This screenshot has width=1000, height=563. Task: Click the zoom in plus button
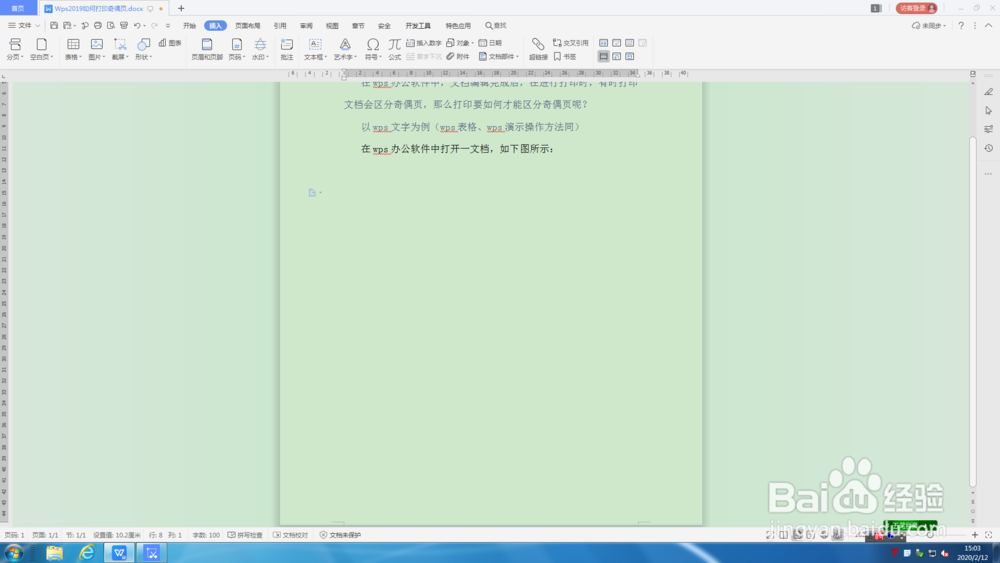click(x=974, y=535)
